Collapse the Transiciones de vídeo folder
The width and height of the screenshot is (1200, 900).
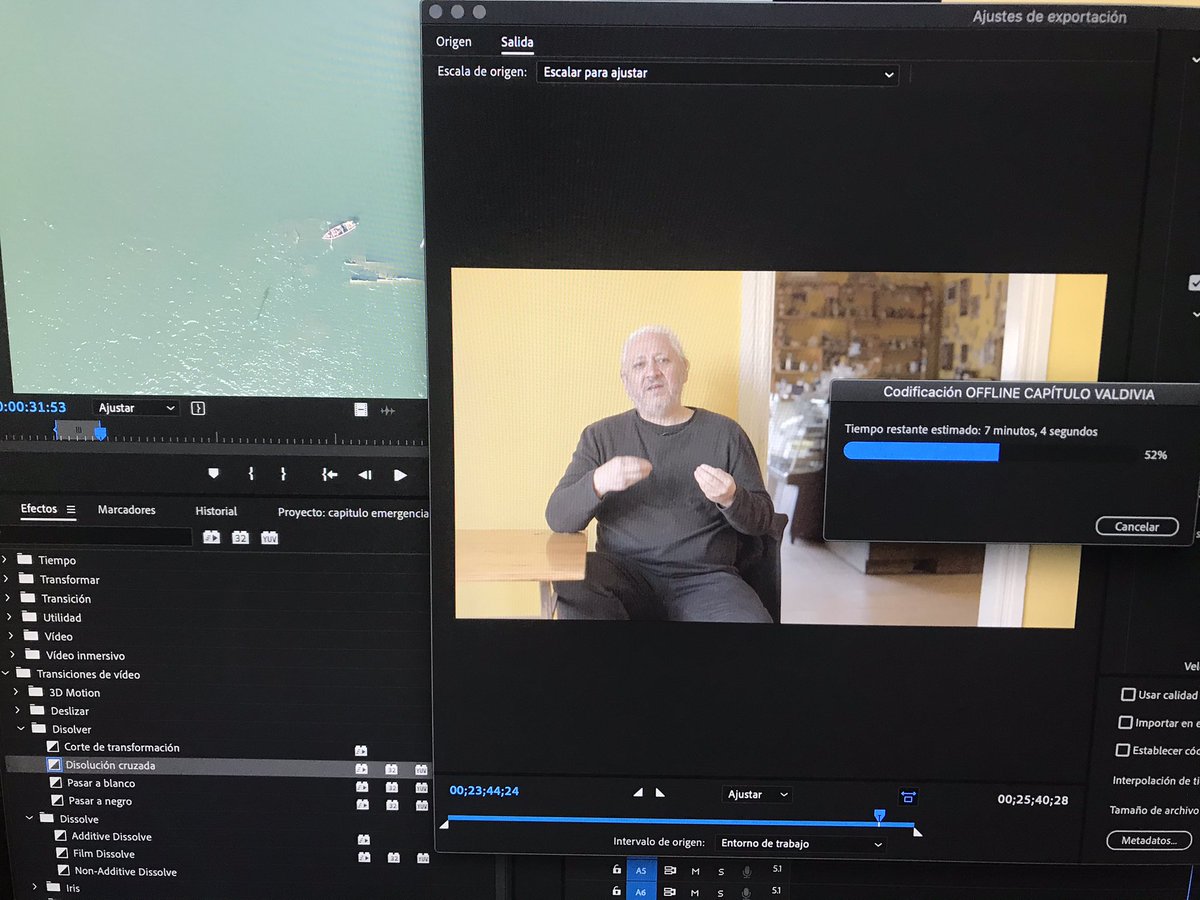5,674
